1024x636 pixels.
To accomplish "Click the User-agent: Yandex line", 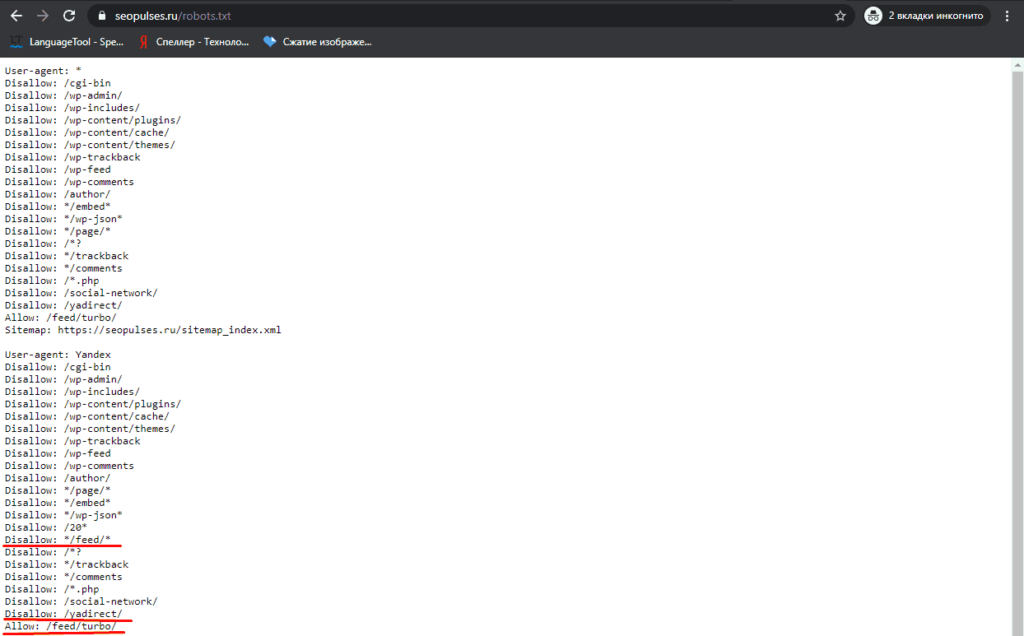I will coord(57,355).
